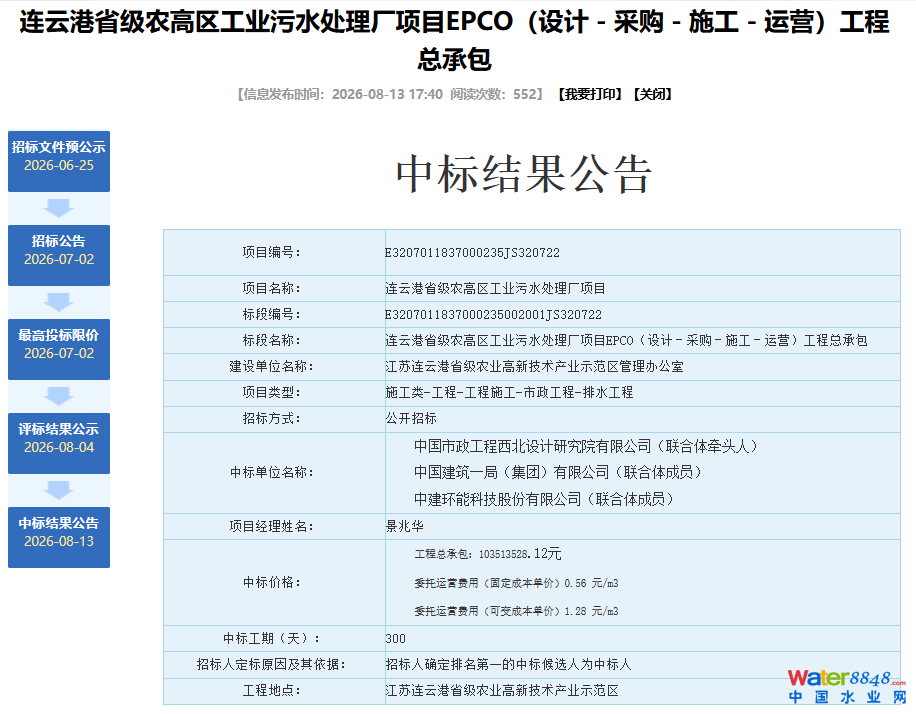The image size is (916, 714).
Task: Open the 招标公告 2026-07-02 step
Action: point(59,255)
